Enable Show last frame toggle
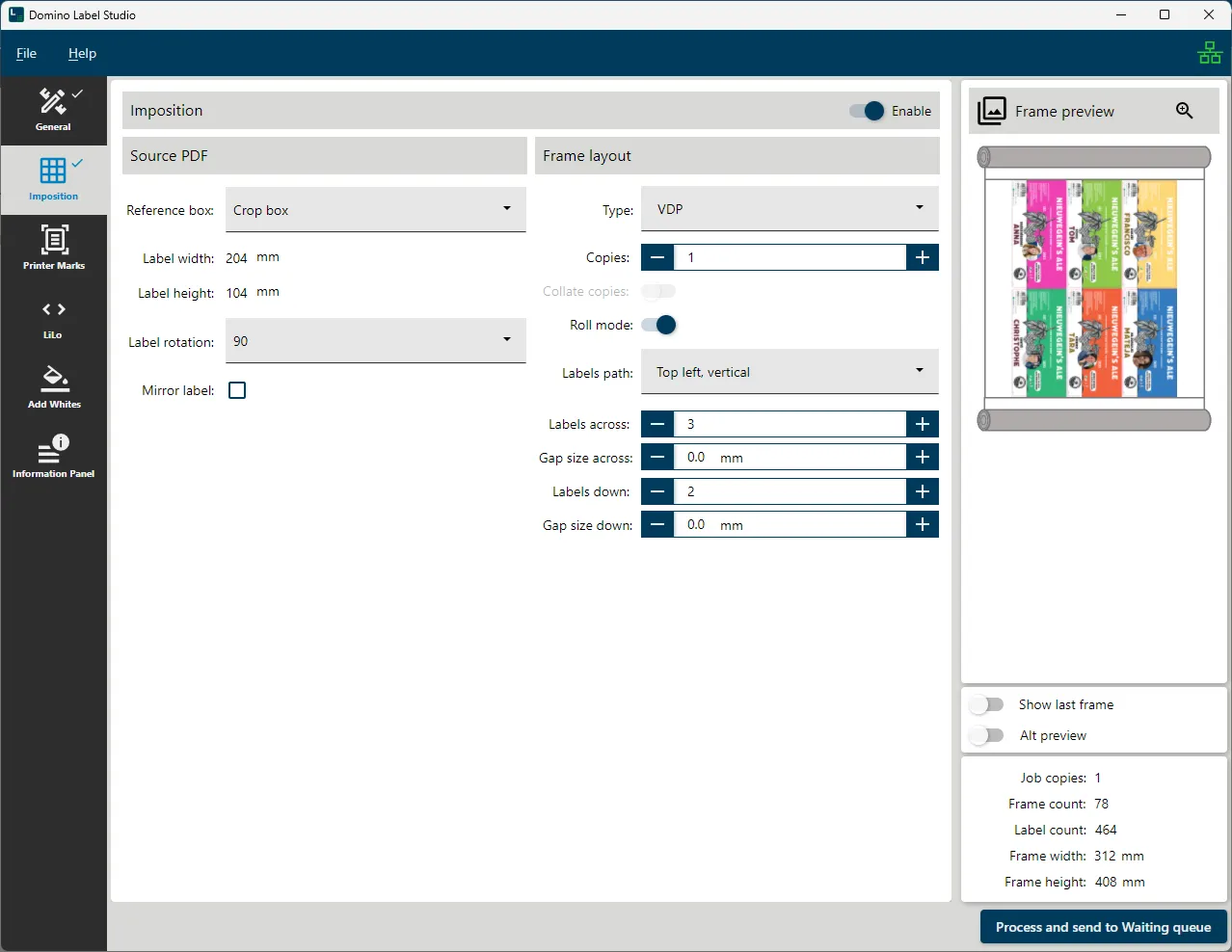This screenshot has height=952, width=1232. (987, 704)
